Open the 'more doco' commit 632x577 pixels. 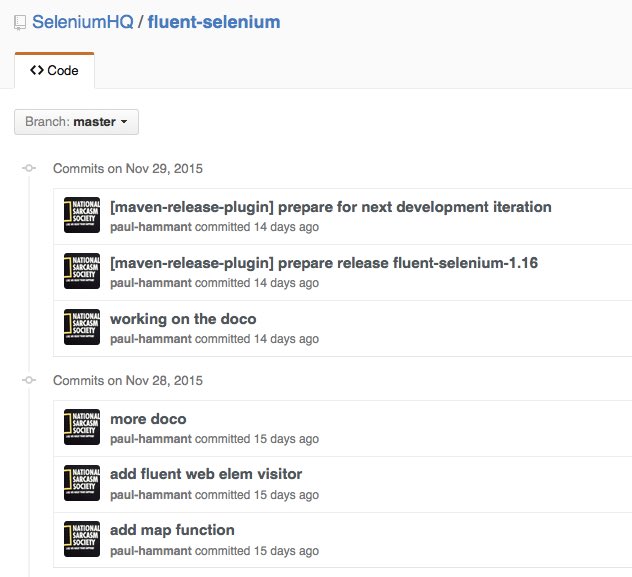pos(148,419)
